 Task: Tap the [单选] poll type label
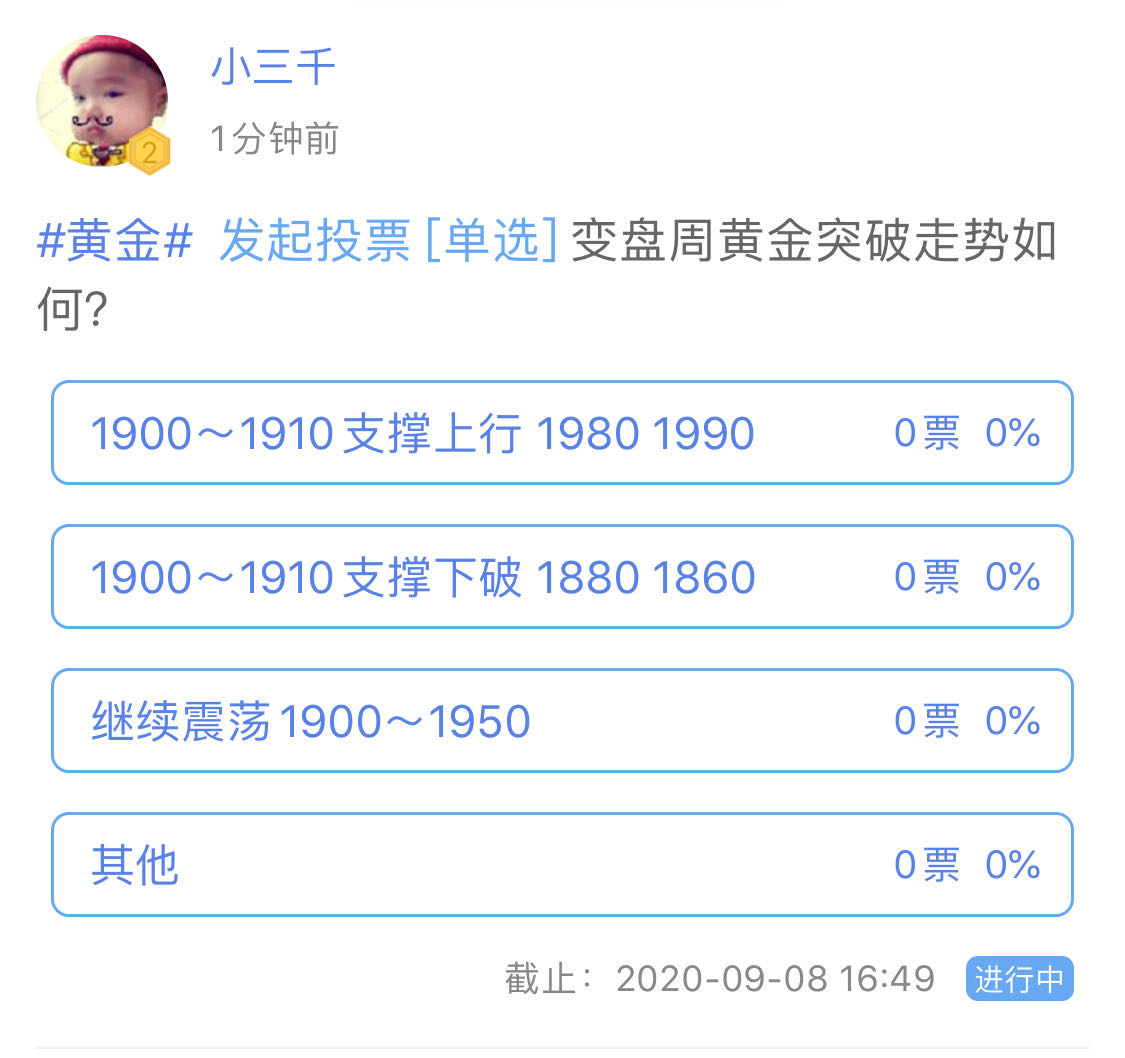[491, 240]
